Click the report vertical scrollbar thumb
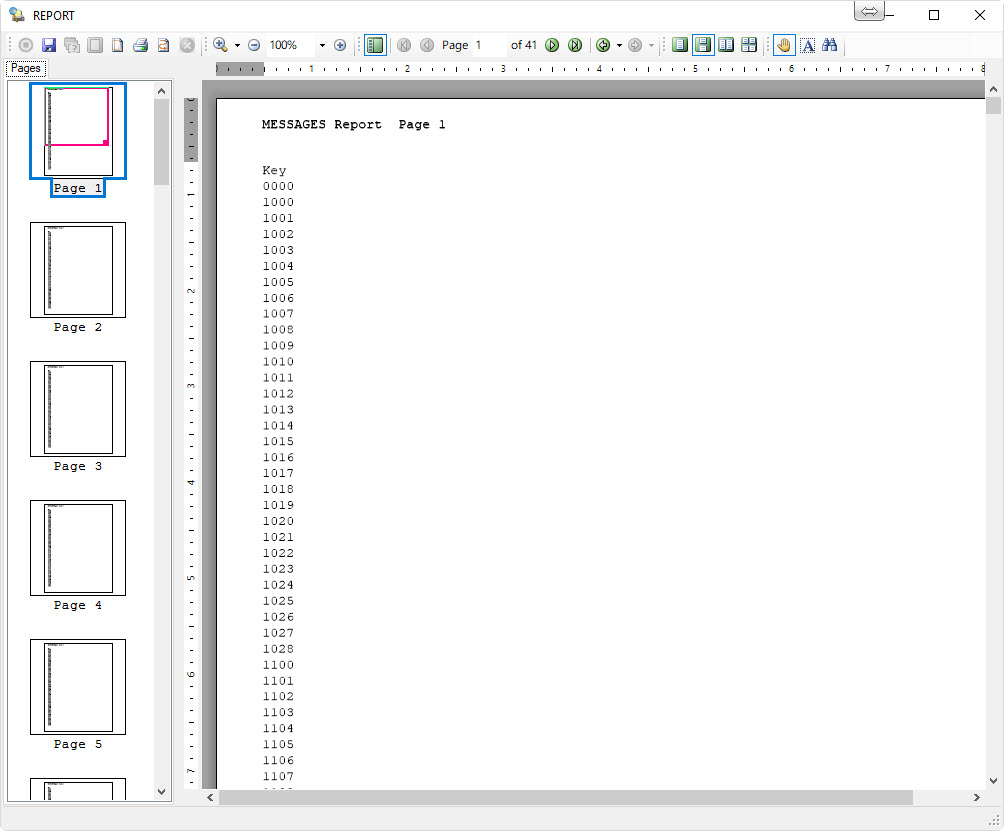 click(x=993, y=106)
